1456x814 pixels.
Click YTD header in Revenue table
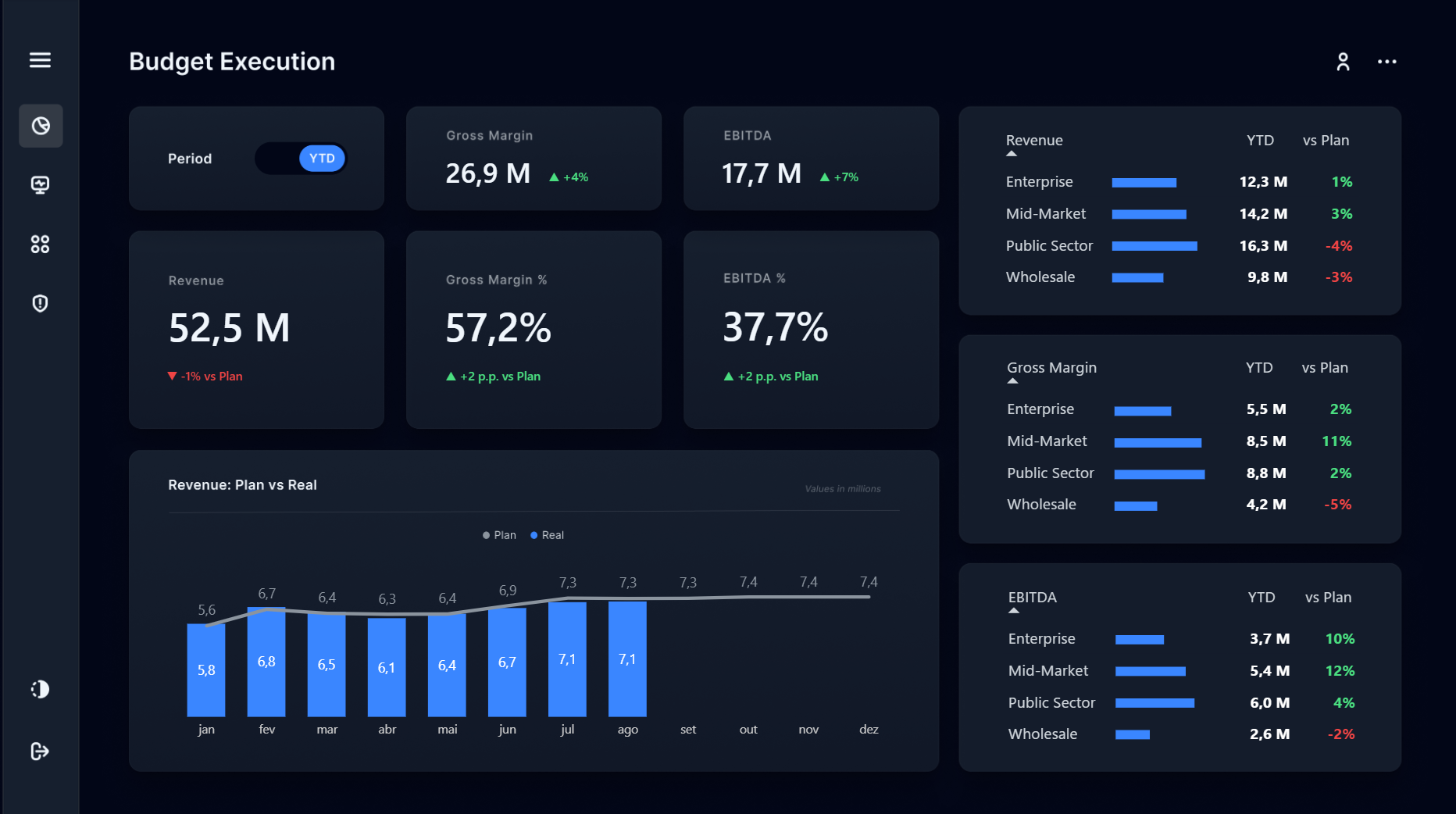1260,141
